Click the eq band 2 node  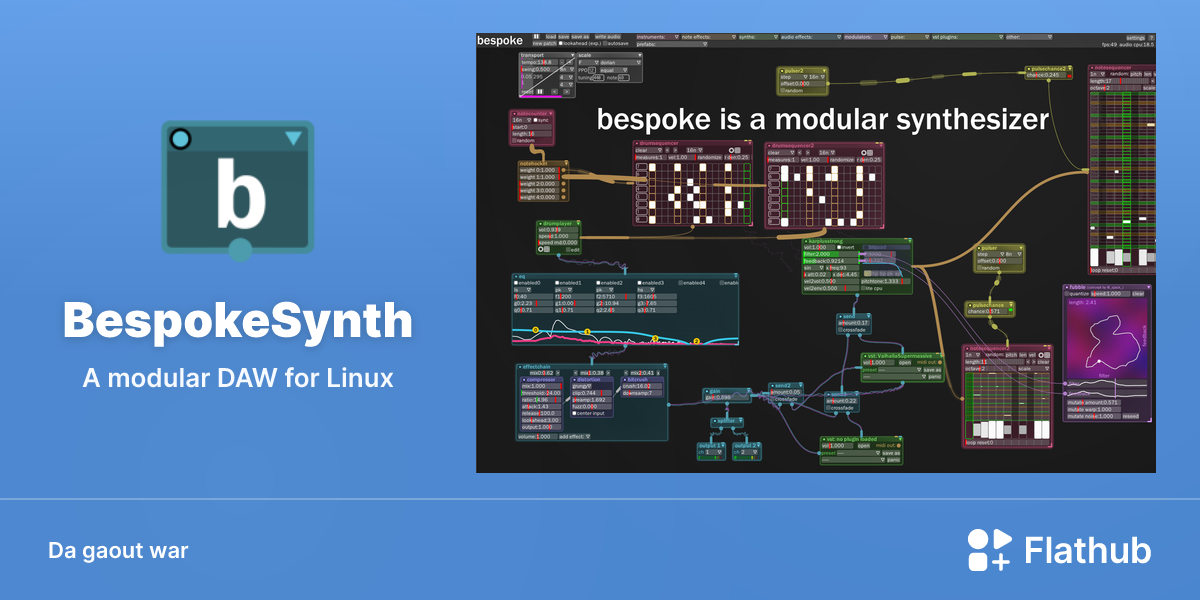pyautogui.click(x=696, y=341)
